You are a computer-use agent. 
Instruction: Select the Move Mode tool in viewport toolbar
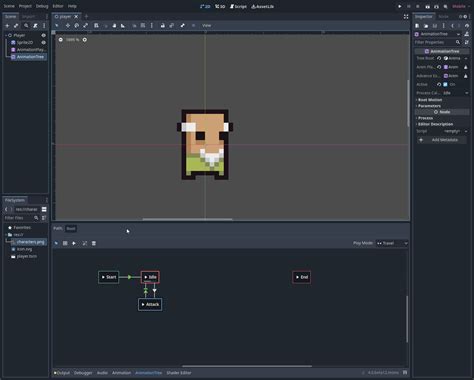pyautogui.click(x=68, y=25)
